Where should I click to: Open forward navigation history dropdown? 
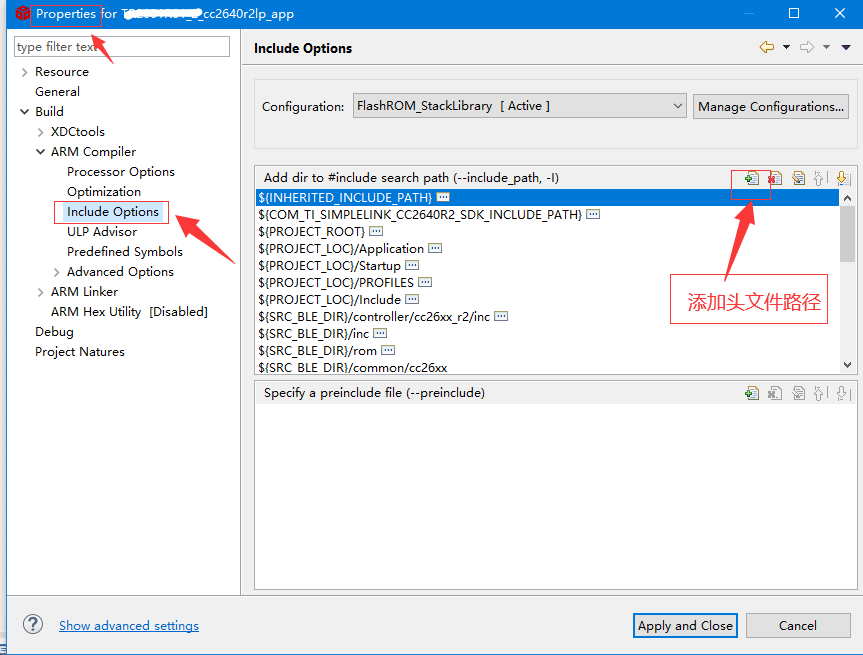pyautogui.click(x=826, y=47)
